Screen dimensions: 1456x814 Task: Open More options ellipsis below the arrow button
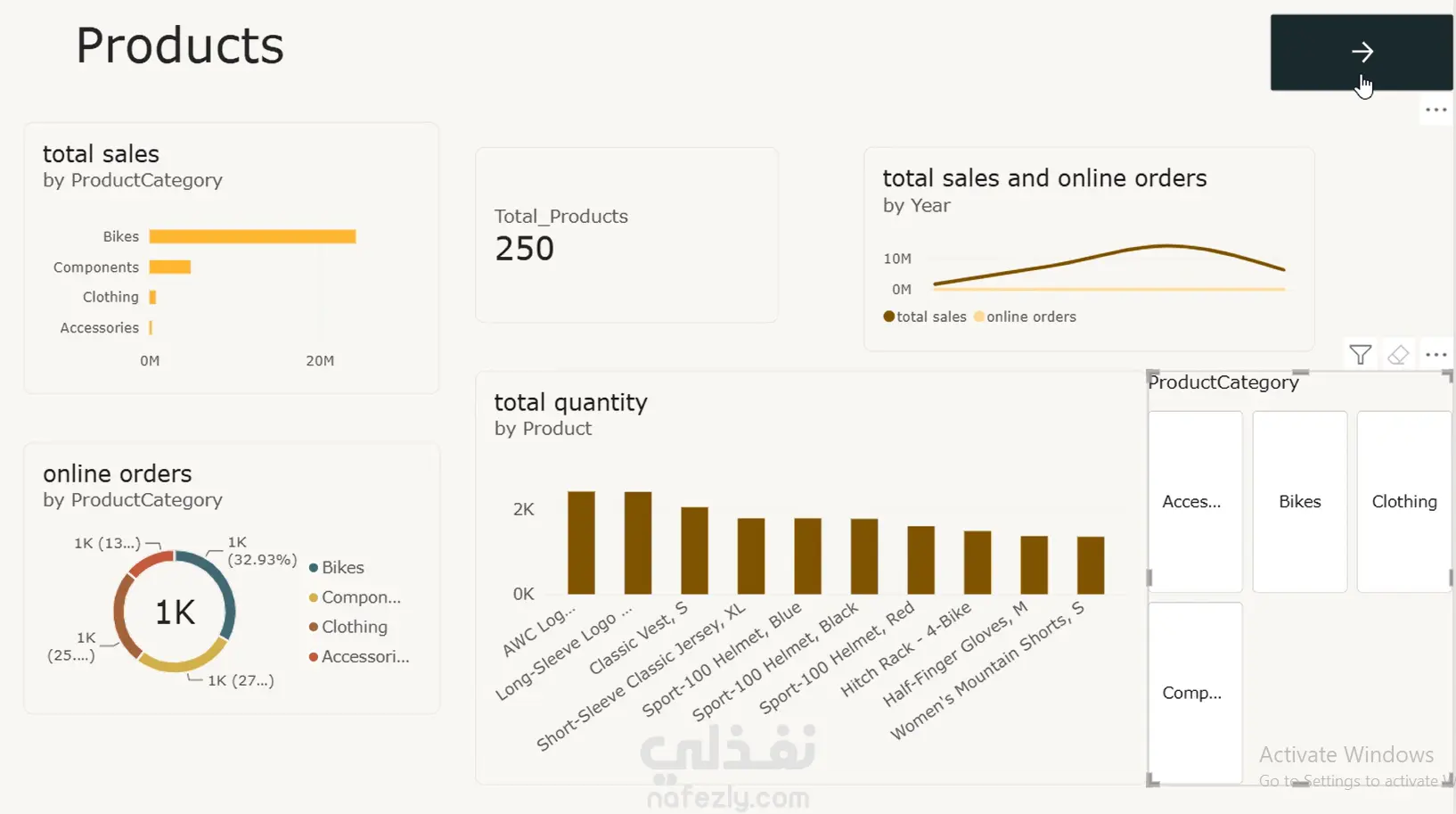click(1436, 110)
